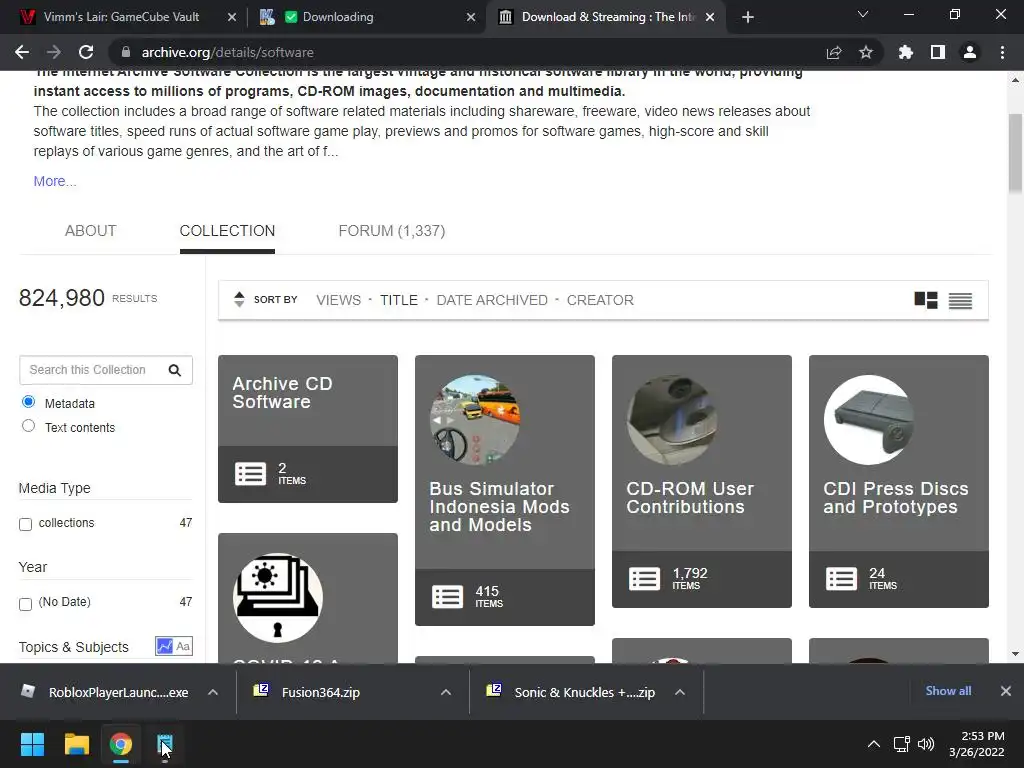Switch to list view layout
The image size is (1024, 768).
[960, 300]
